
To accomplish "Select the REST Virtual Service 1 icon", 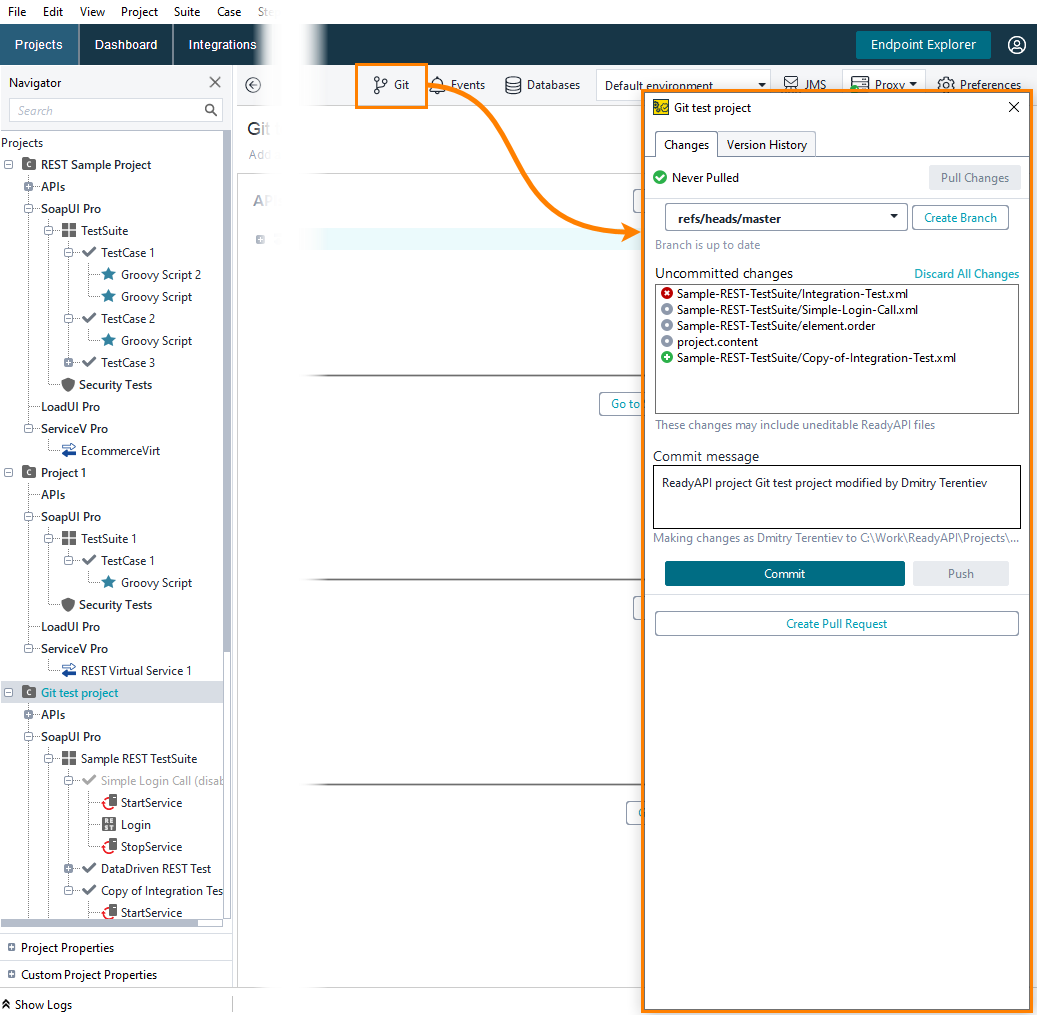I will tap(69, 670).
